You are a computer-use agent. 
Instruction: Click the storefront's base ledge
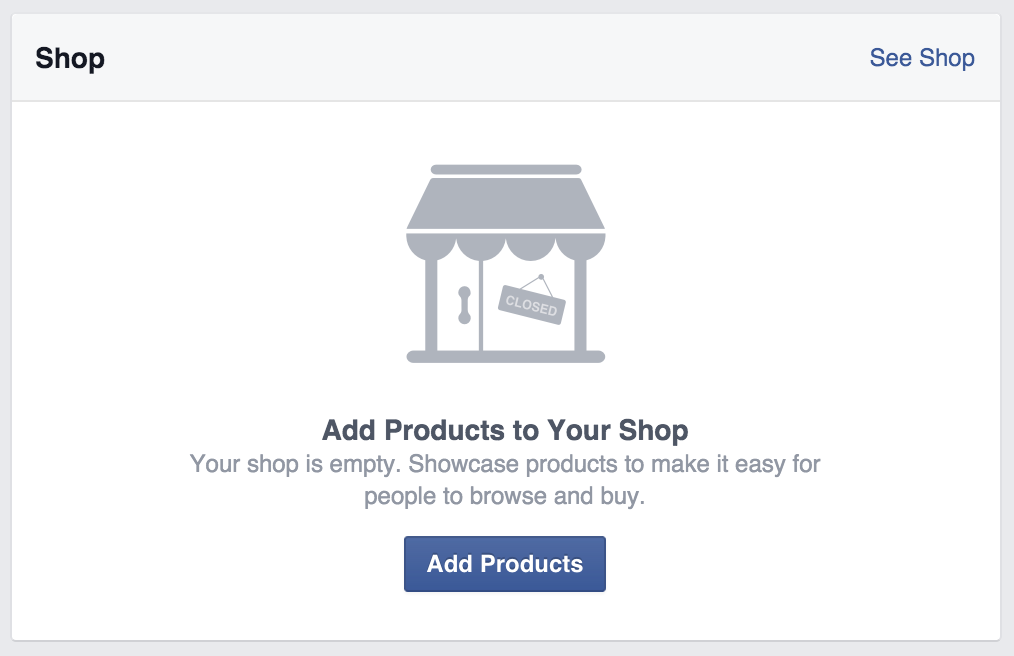point(505,356)
